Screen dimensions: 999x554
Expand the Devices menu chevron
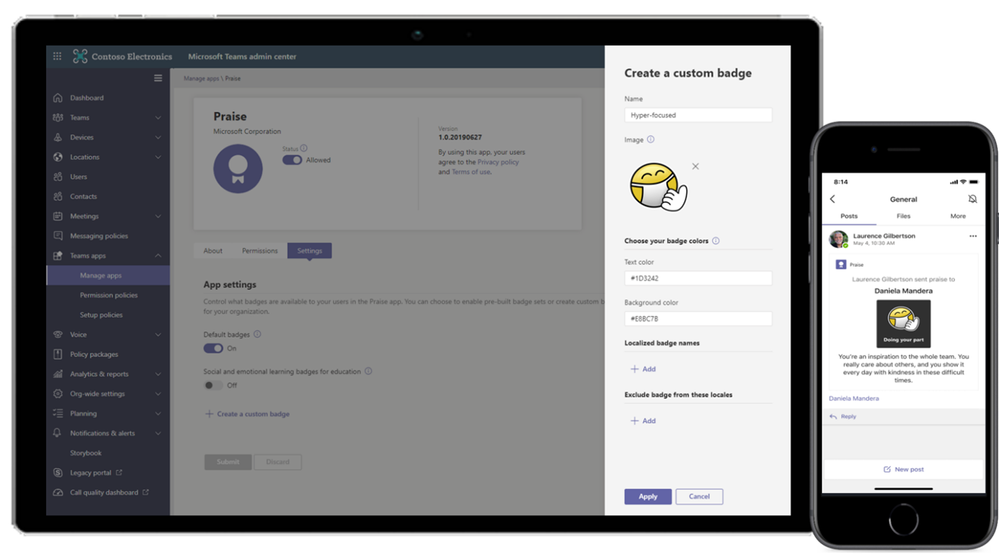click(x=158, y=137)
